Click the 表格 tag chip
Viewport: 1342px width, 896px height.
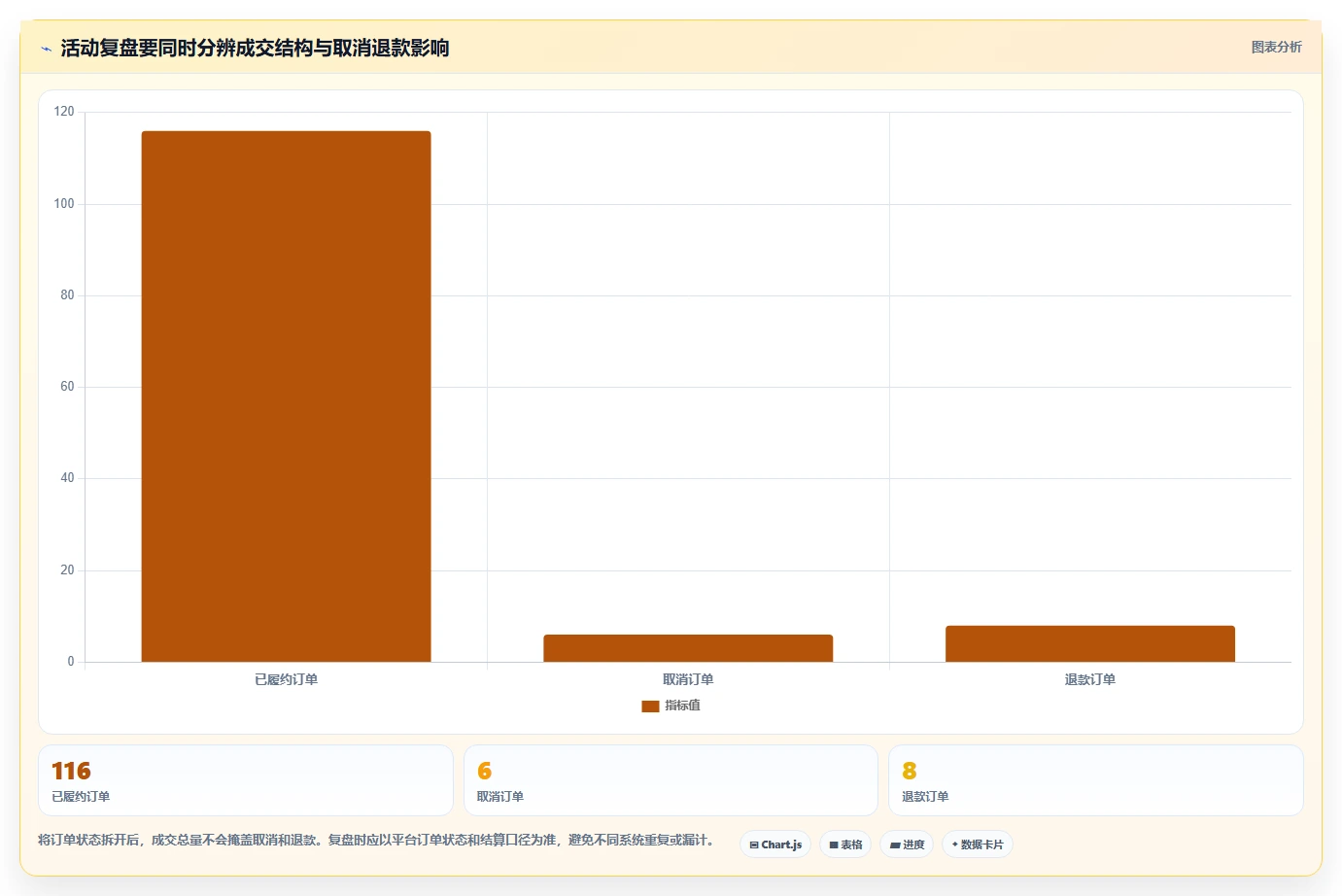point(845,844)
